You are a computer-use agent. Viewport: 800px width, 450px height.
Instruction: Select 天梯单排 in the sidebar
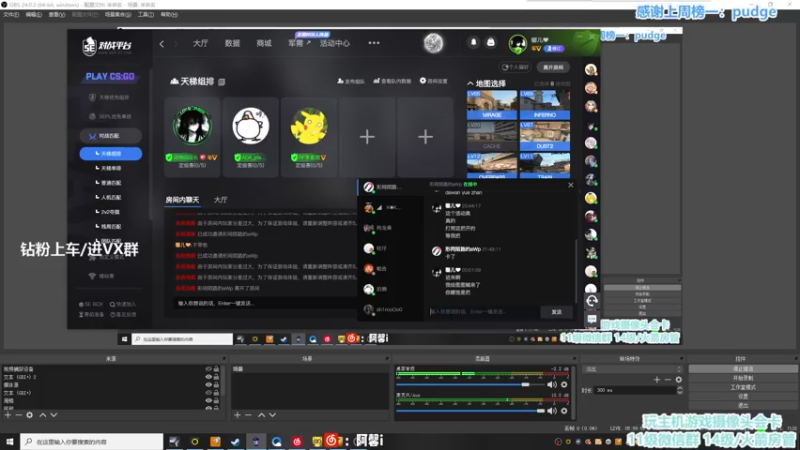pyautogui.click(x=111, y=168)
